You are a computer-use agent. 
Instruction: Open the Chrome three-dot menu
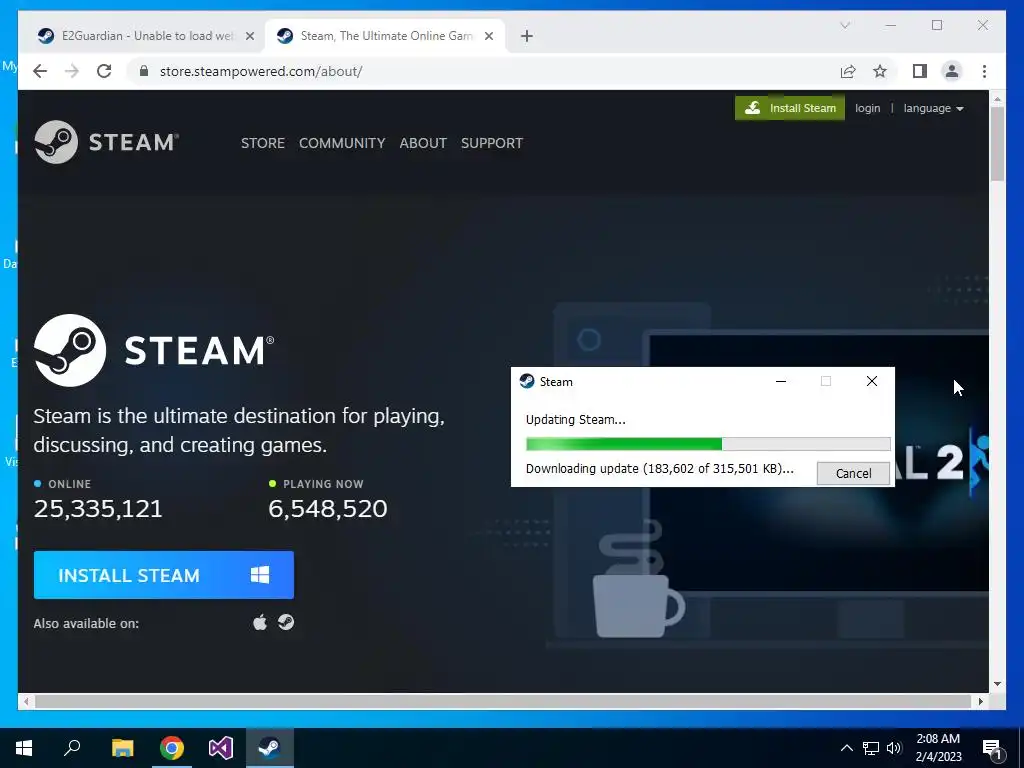(x=984, y=71)
